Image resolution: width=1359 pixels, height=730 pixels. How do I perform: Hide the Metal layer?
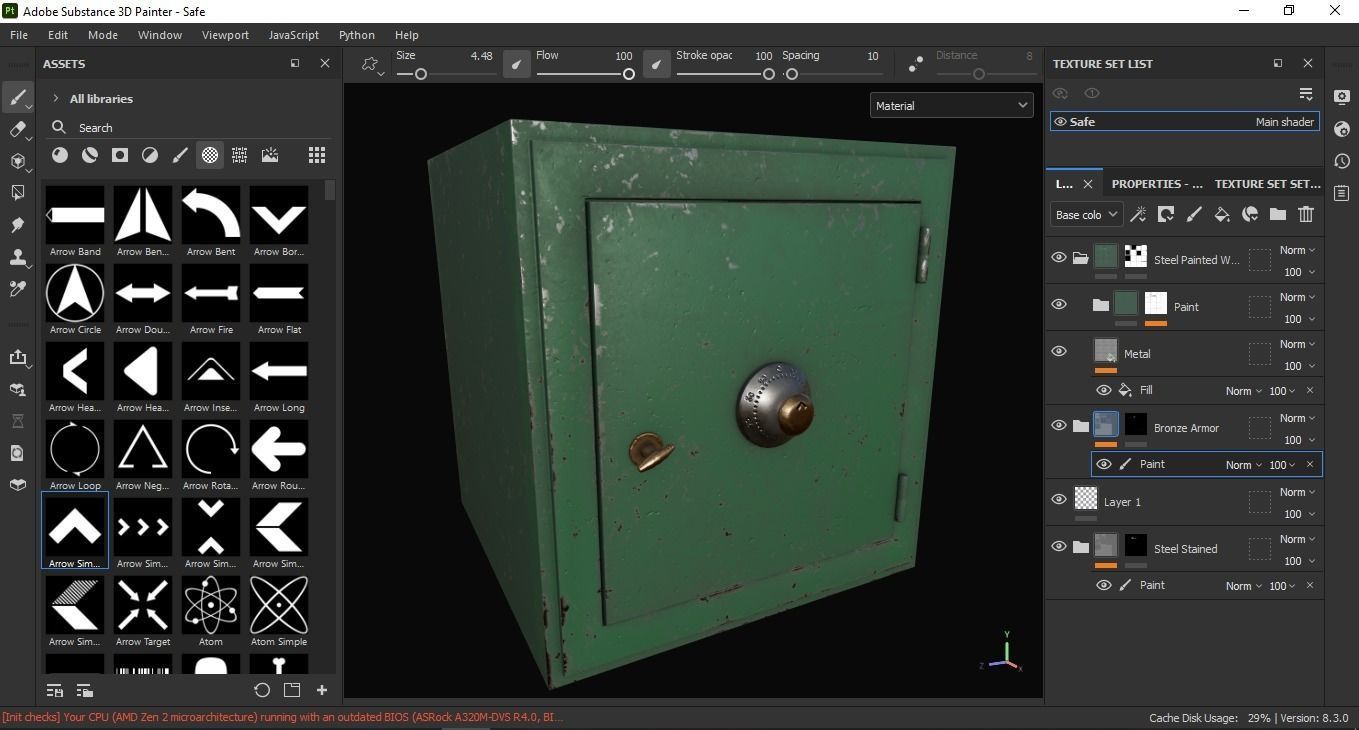(1059, 351)
